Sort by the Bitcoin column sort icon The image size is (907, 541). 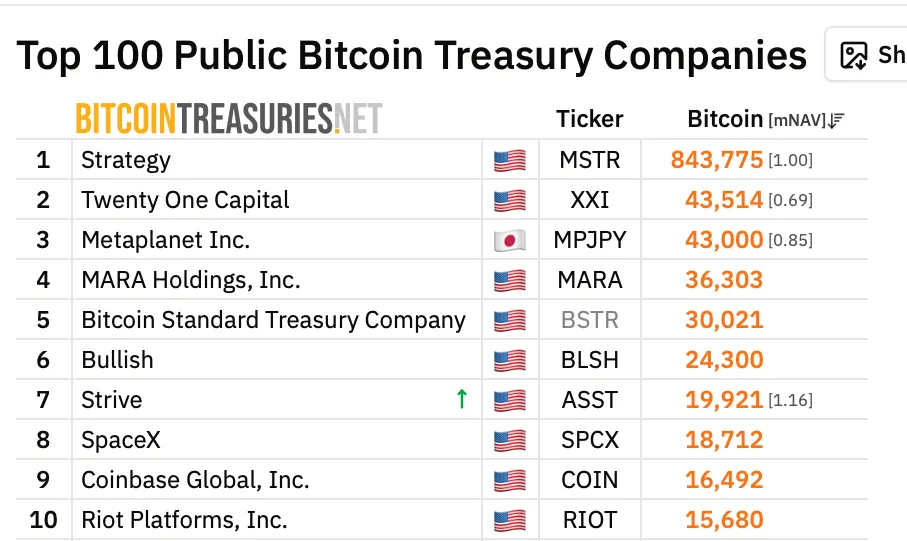(x=836, y=120)
